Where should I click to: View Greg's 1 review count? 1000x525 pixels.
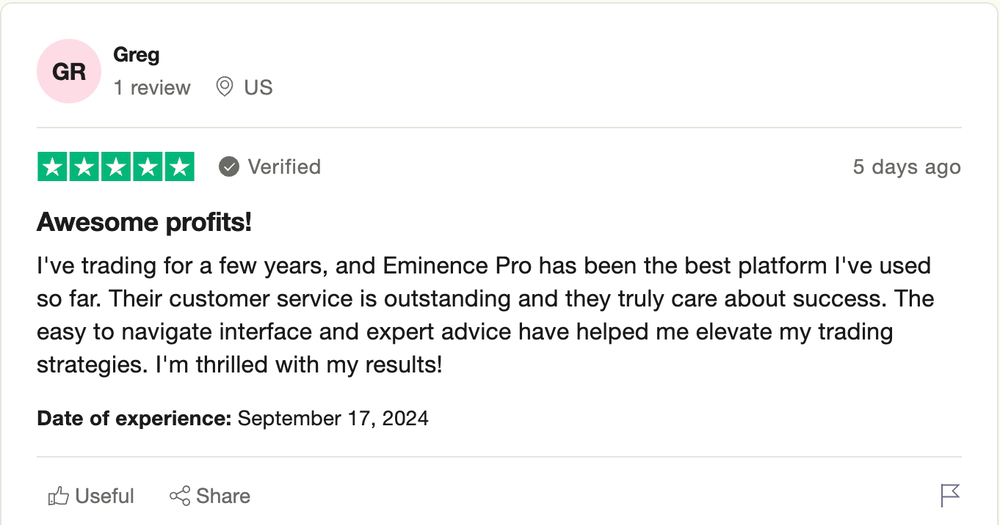[152, 87]
